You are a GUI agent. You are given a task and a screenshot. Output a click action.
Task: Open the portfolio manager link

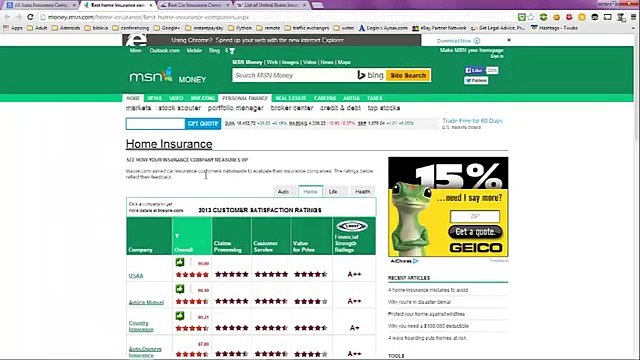tap(236, 108)
